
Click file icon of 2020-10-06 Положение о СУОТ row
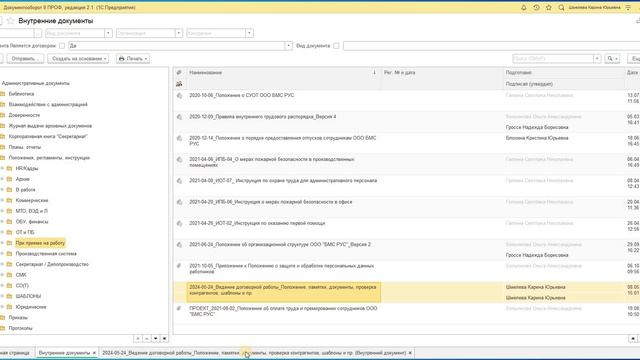179,96
